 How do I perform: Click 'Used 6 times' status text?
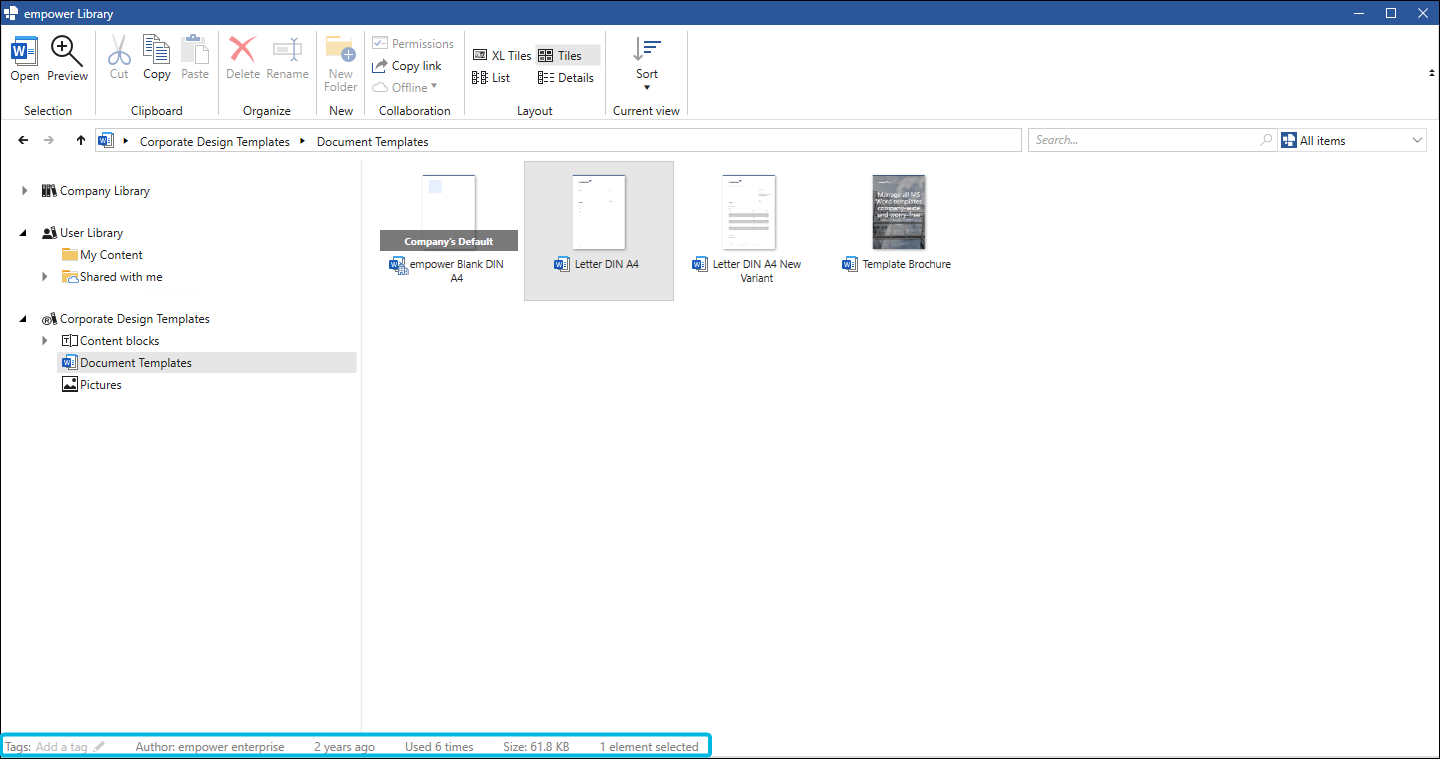(439, 747)
